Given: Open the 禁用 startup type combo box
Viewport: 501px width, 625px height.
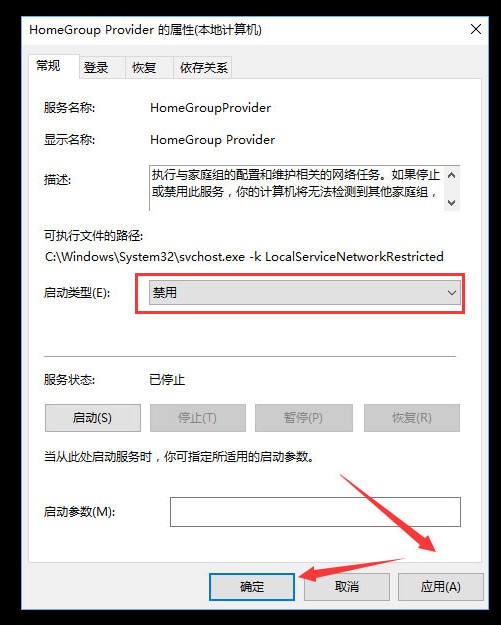Looking at the screenshot, I should coord(305,293).
